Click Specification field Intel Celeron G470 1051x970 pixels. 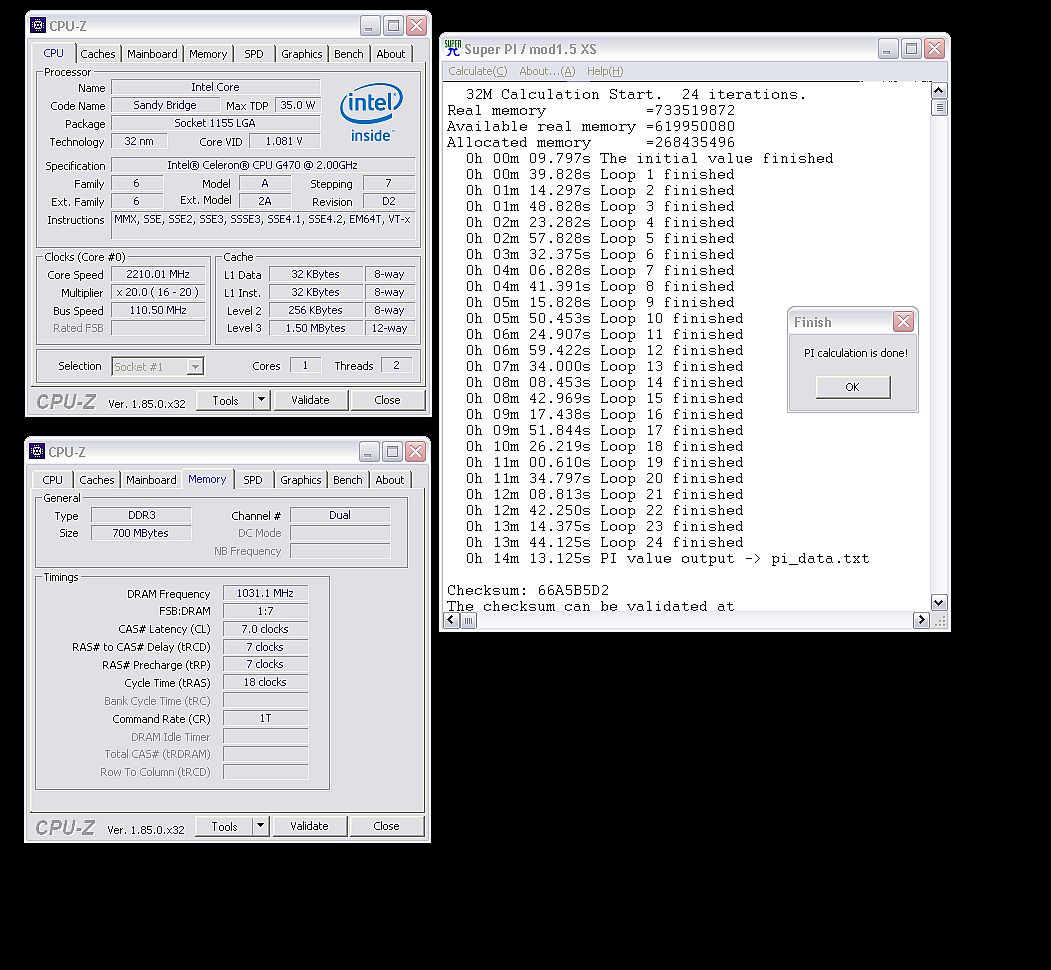(263, 165)
